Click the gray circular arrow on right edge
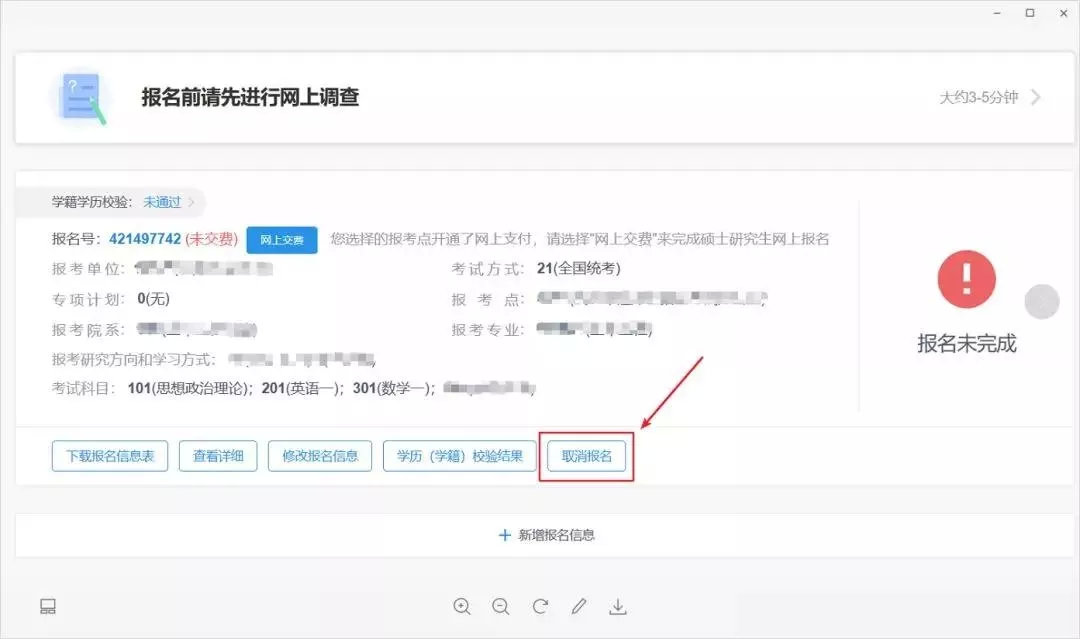Viewport: 1080px width, 639px height. coord(1041,301)
